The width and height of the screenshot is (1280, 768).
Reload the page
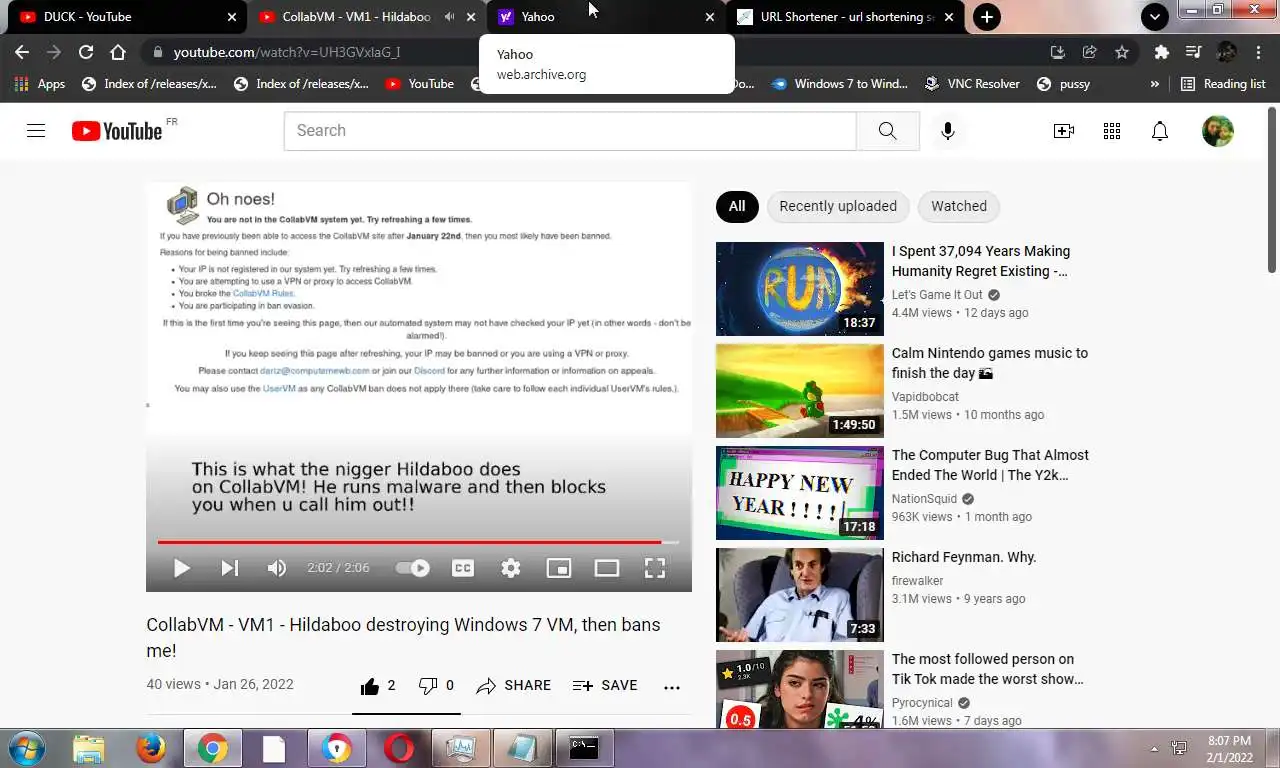click(86, 52)
